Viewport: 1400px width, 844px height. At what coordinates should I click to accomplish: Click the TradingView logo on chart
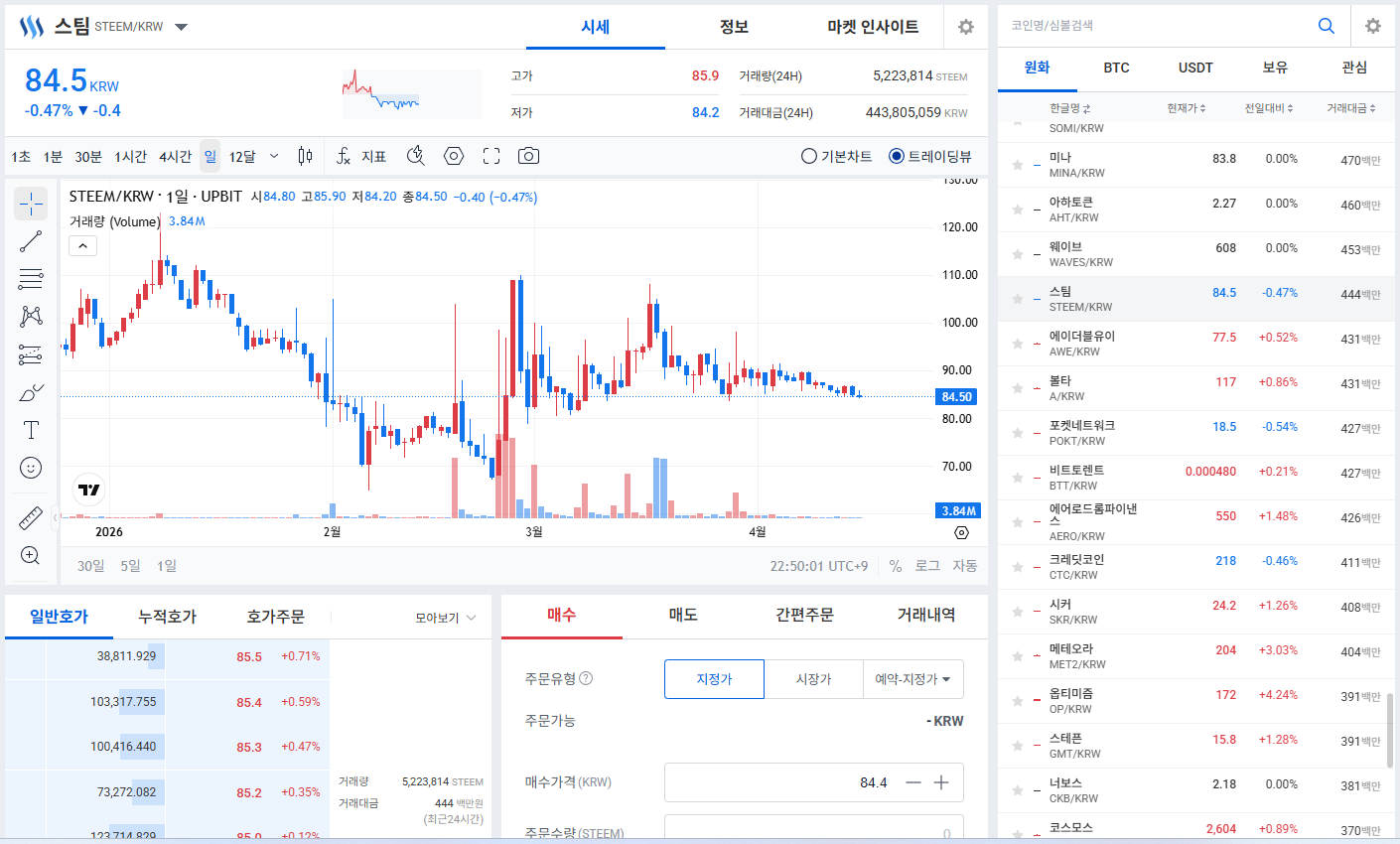tap(89, 490)
